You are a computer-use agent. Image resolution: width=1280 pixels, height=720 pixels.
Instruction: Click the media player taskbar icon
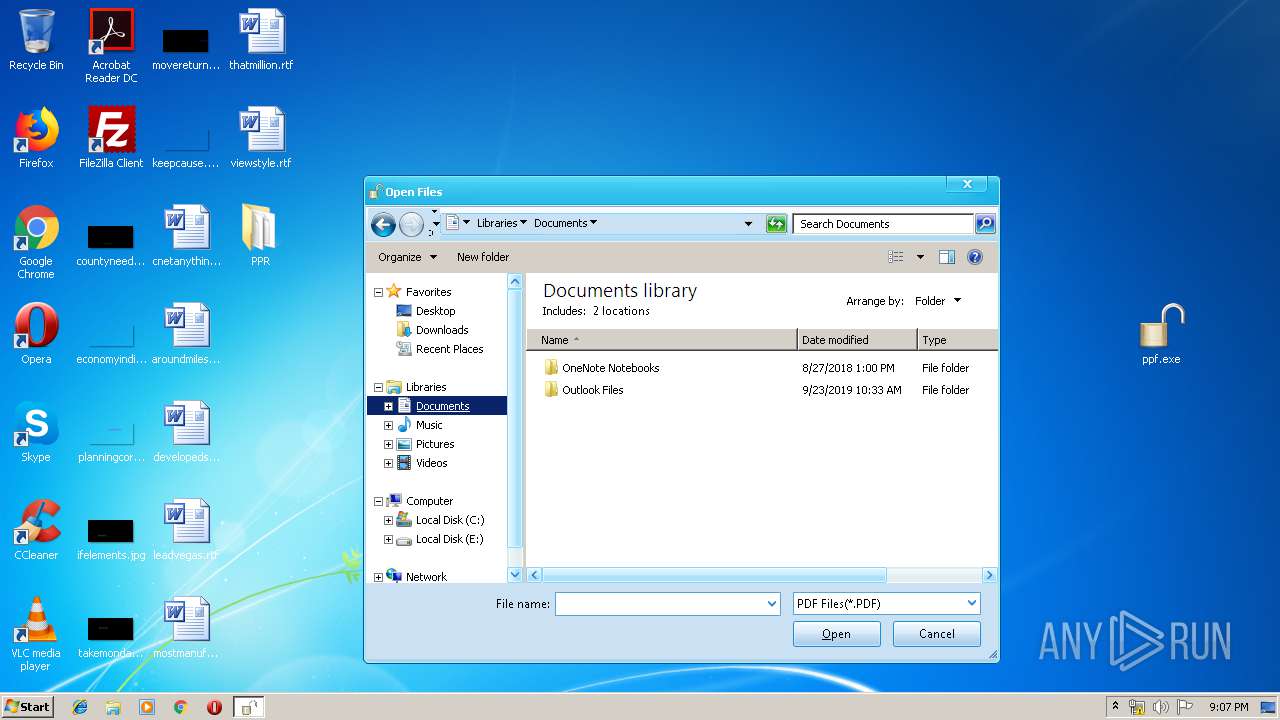147,707
